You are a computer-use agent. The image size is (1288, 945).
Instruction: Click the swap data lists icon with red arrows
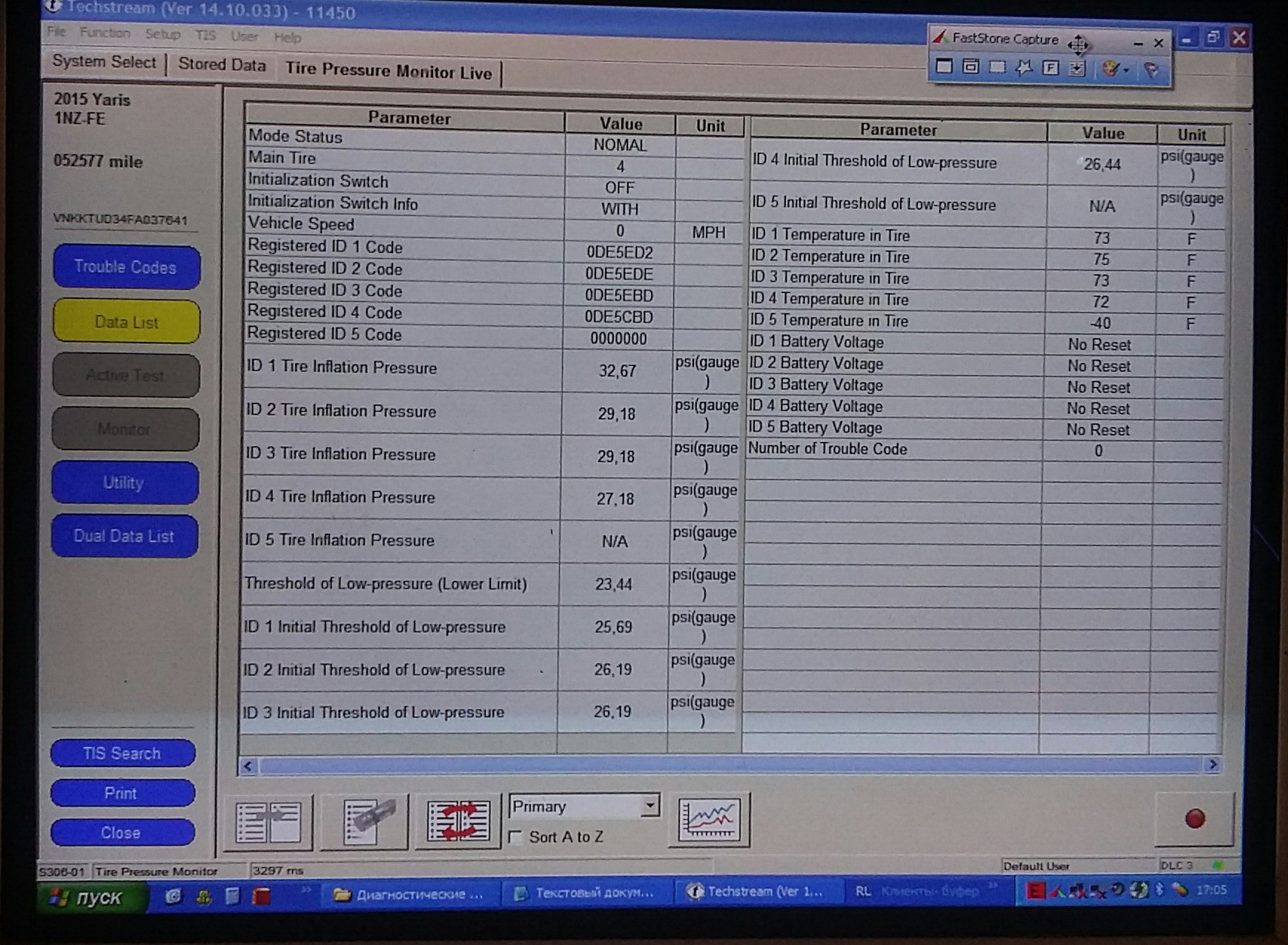[x=458, y=822]
